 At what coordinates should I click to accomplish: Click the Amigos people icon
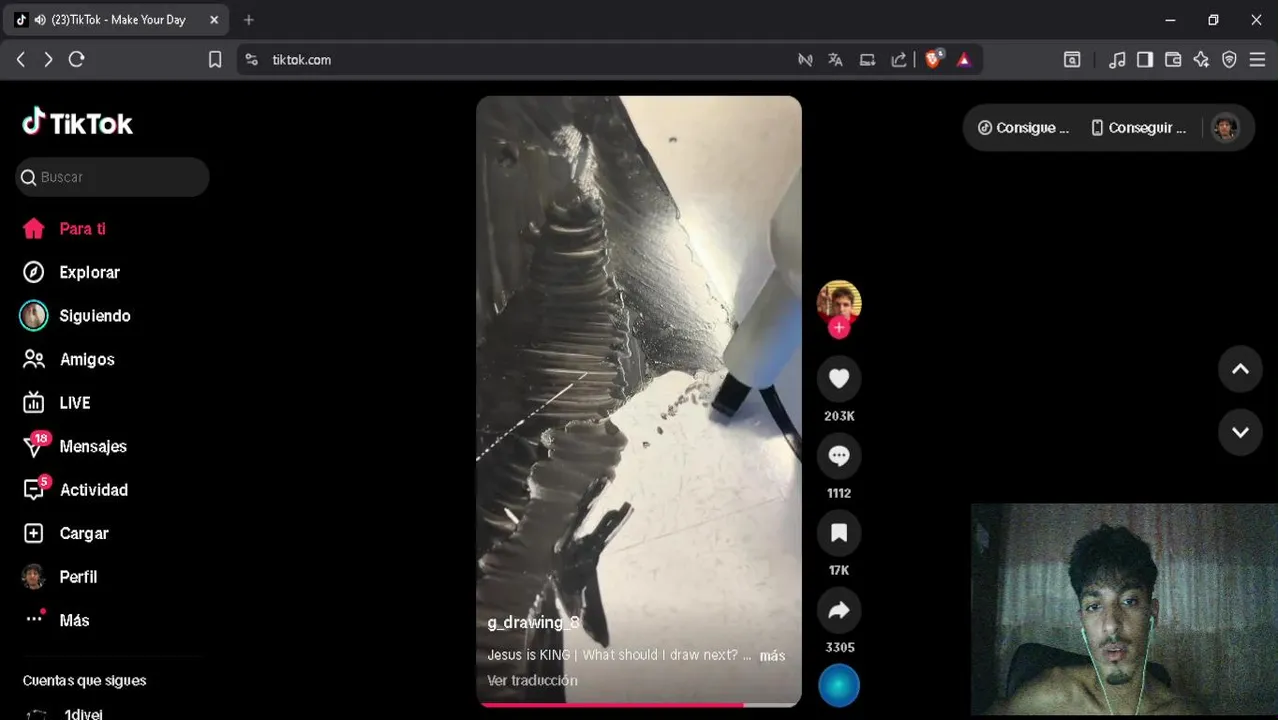(x=34, y=359)
